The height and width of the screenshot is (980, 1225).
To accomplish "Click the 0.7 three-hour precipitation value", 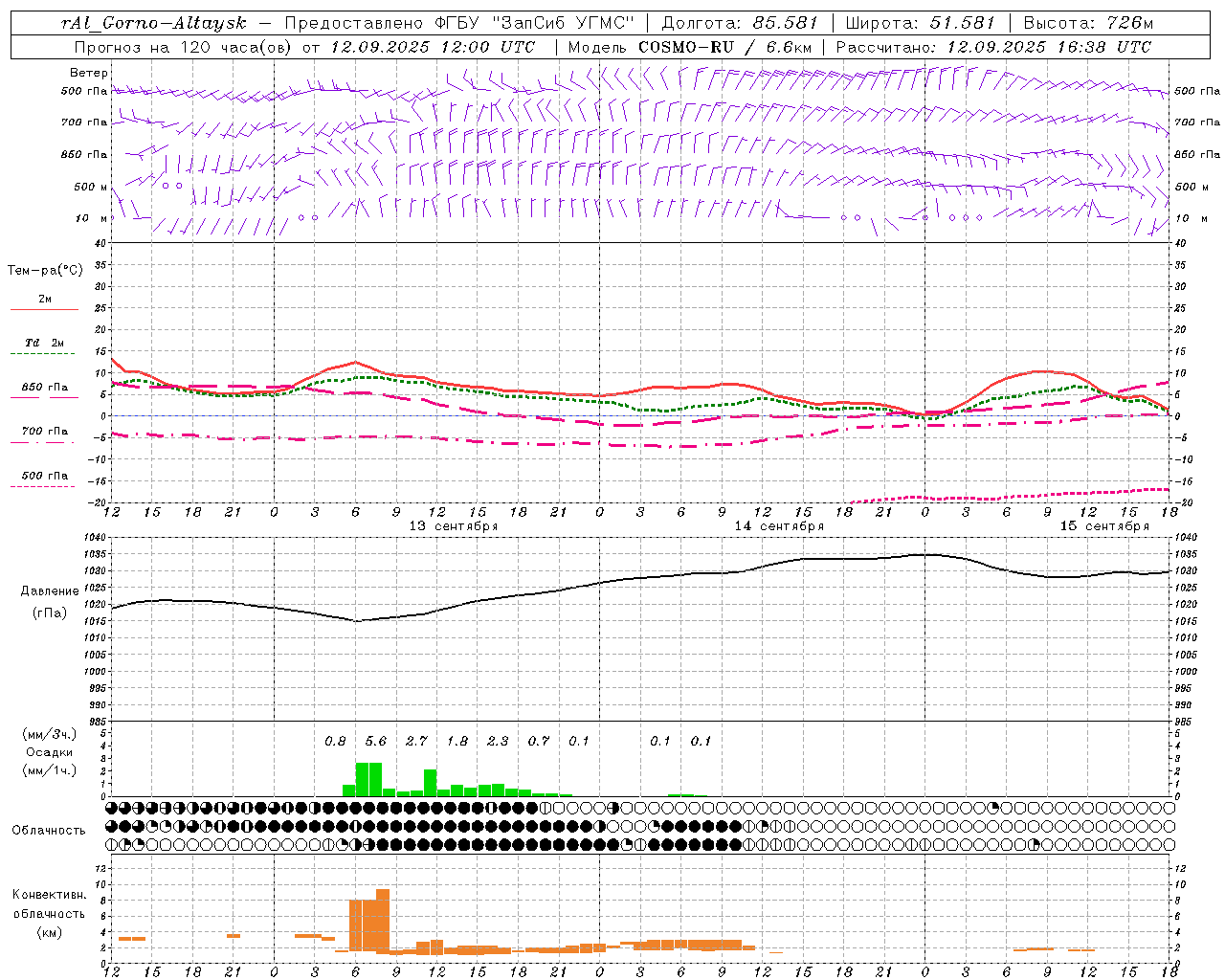I will click(x=539, y=742).
